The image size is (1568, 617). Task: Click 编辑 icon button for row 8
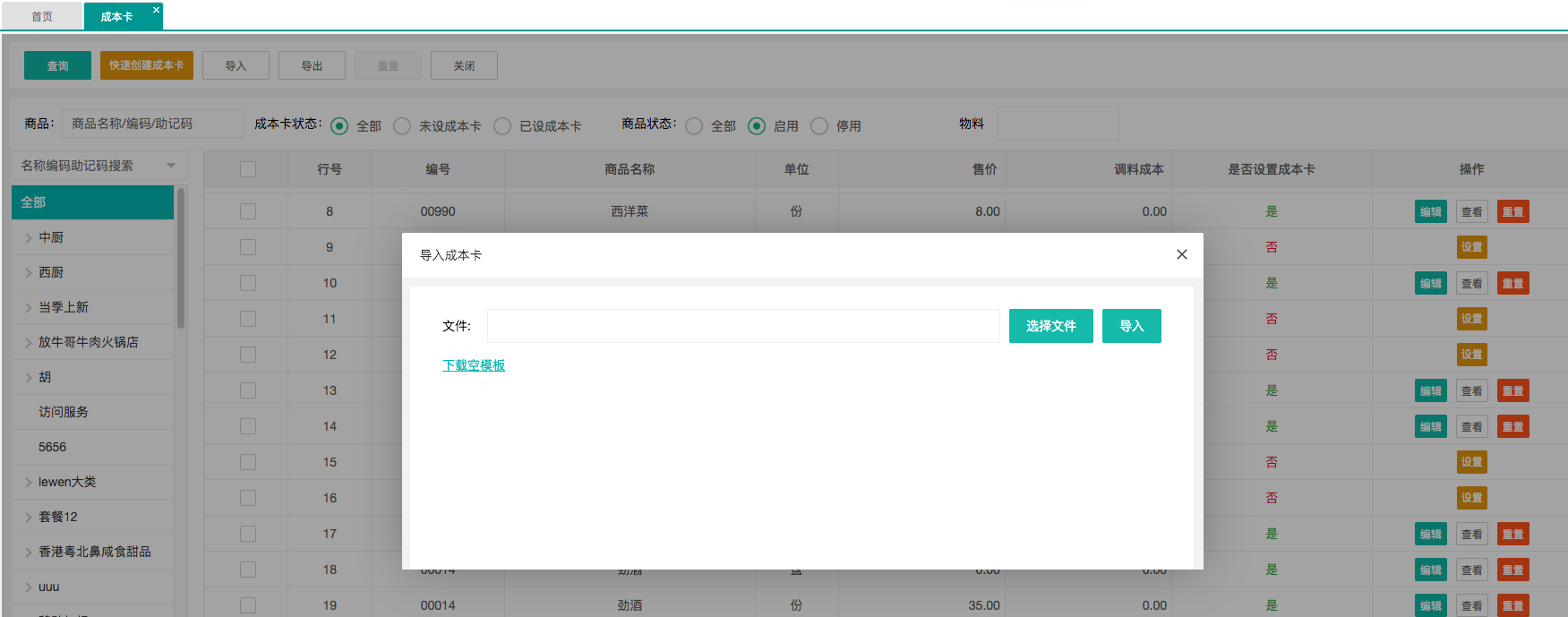pyautogui.click(x=1430, y=212)
